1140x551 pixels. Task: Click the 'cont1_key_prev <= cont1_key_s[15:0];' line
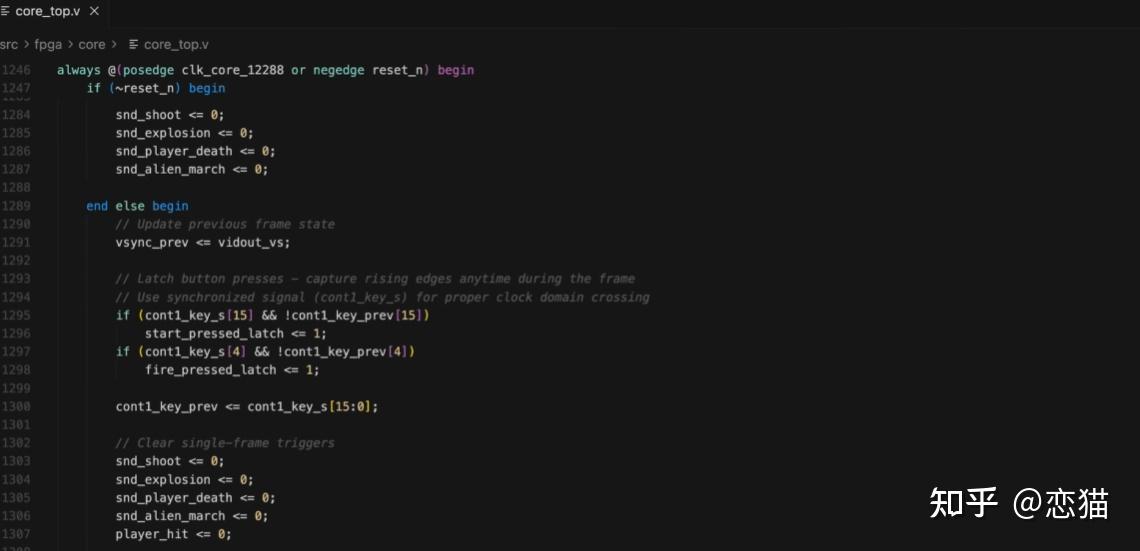pyautogui.click(x=247, y=406)
